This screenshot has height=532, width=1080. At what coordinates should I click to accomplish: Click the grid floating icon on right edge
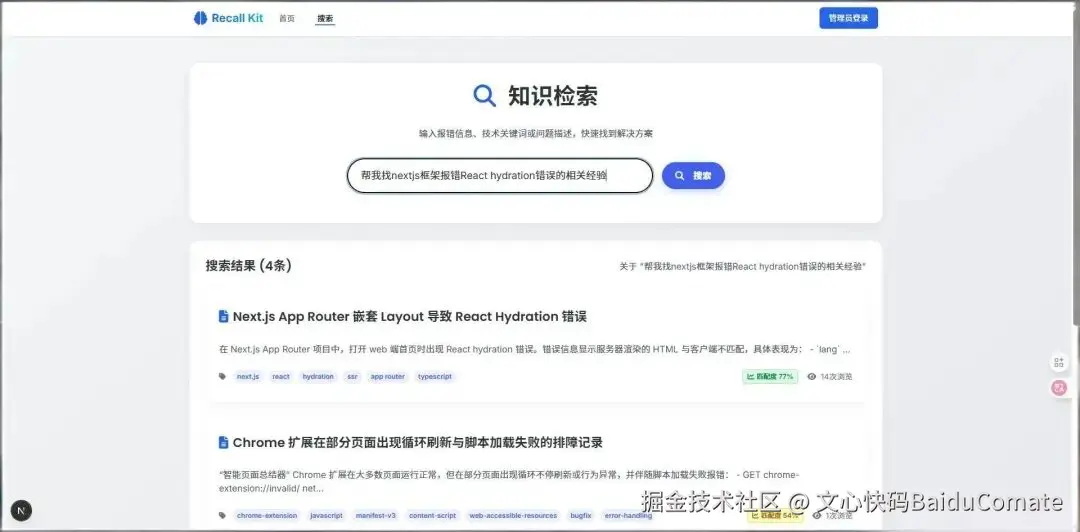click(x=1059, y=362)
